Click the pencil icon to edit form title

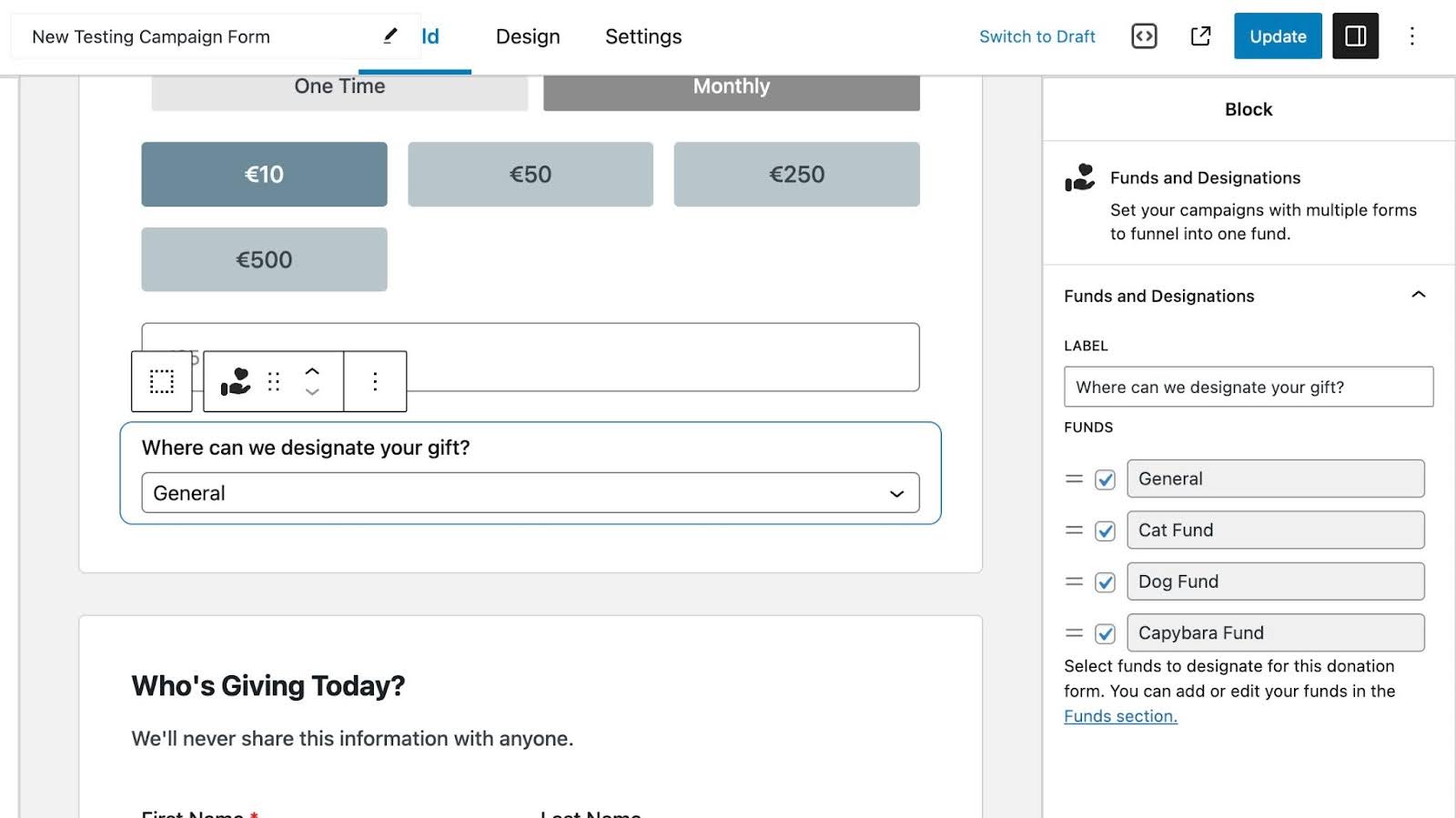click(x=390, y=36)
